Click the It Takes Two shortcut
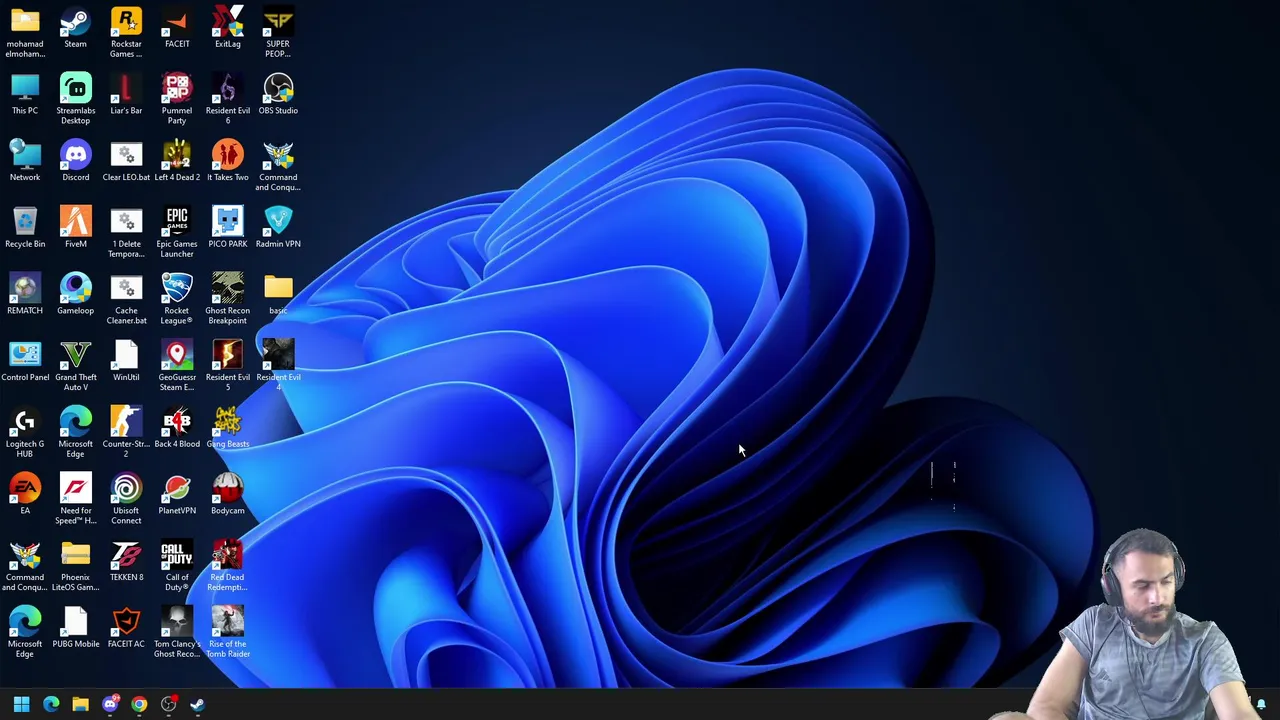Viewport: 1280px width, 720px height. [x=227, y=162]
